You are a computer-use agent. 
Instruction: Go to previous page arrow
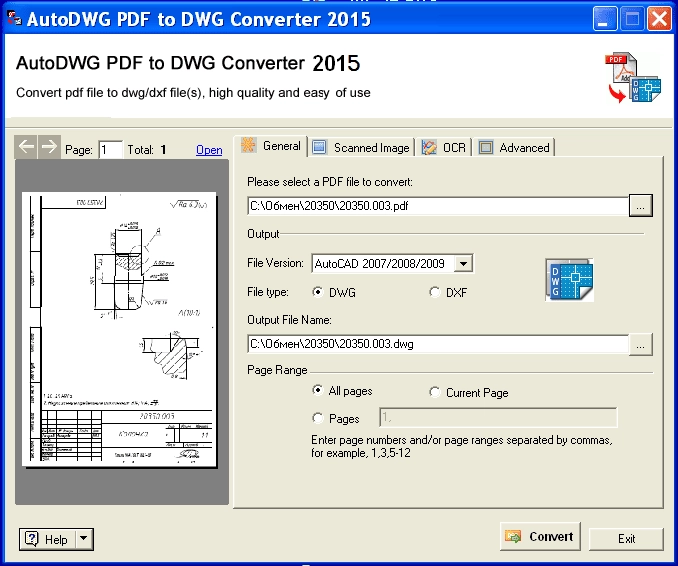pyautogui.click(x=26, y=147)
